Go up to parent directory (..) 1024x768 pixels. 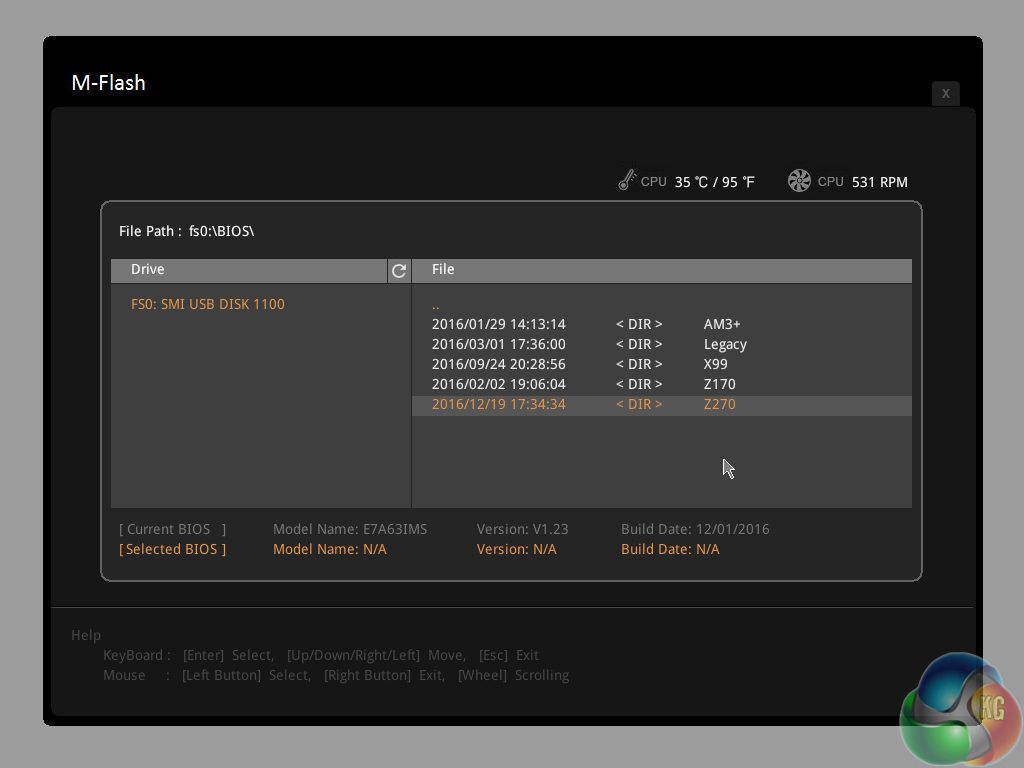(436, 305)
